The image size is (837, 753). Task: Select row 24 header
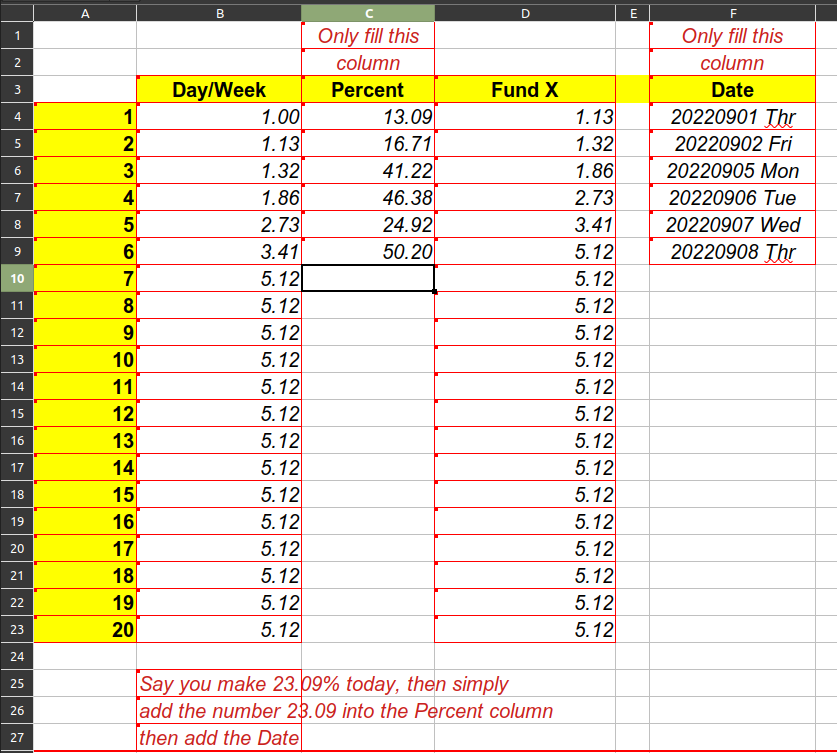[17, 656]
